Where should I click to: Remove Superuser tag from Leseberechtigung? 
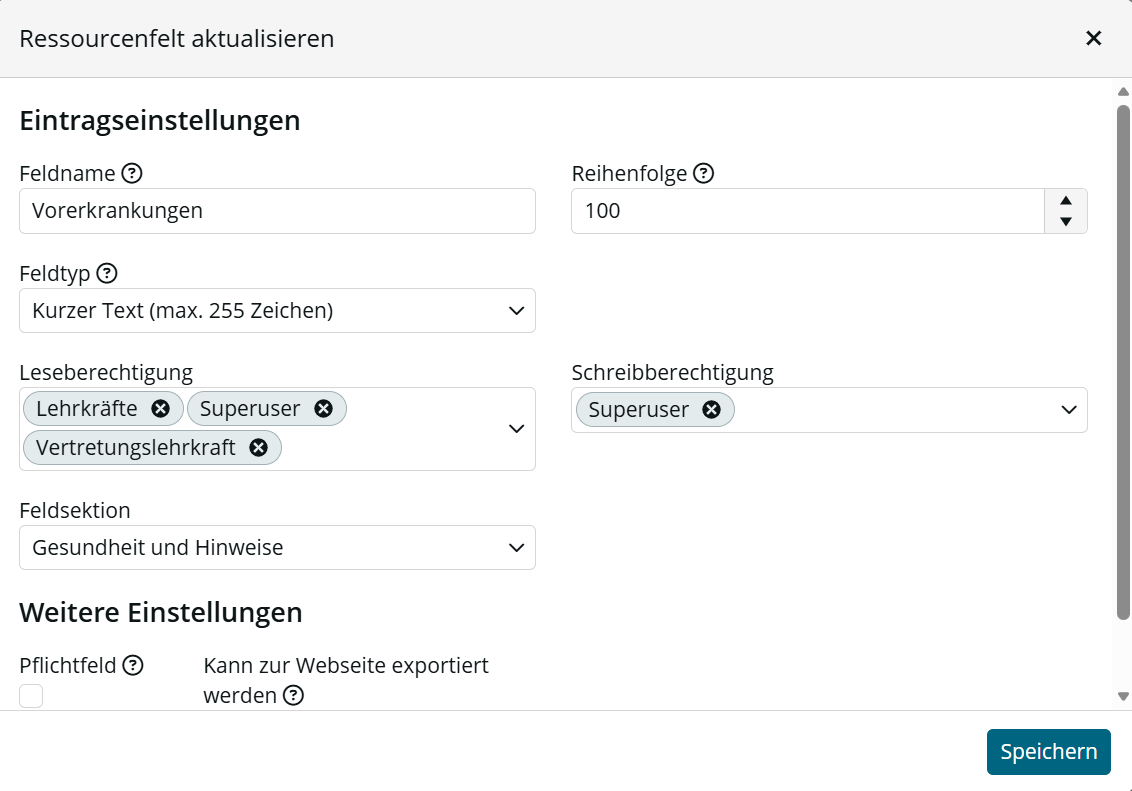pyautogui.click(x=323, y=408)
